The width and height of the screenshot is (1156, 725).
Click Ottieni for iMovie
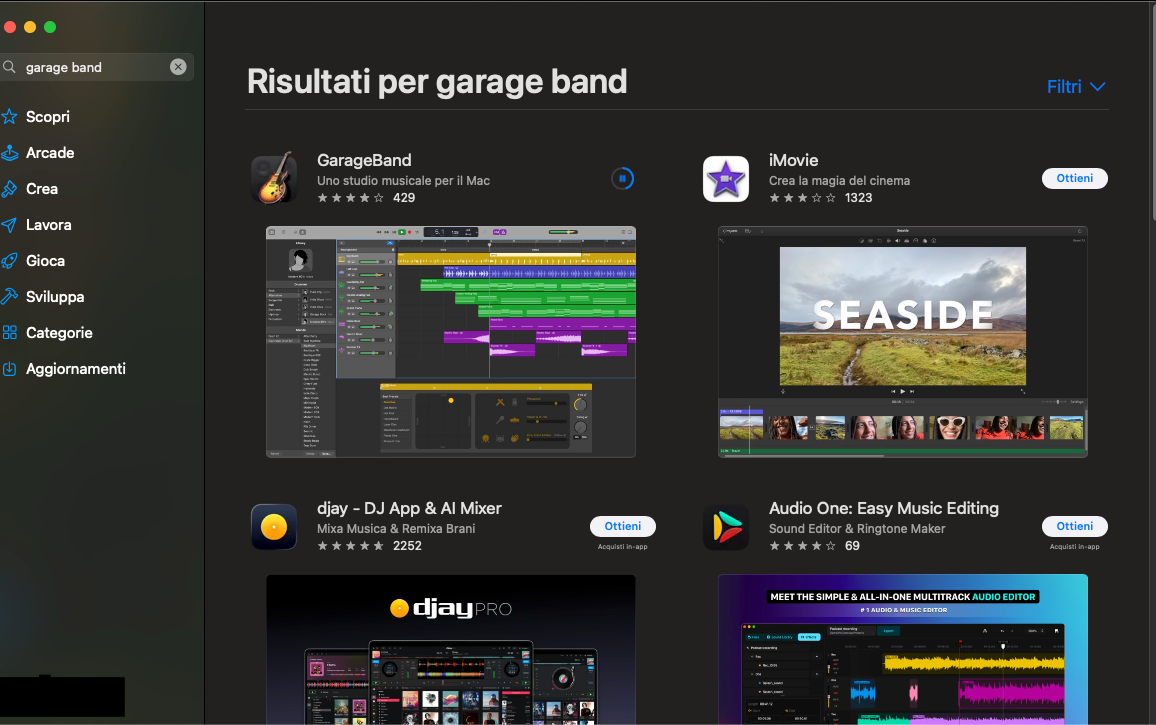pyautogui.click(x=1074, y=178)
